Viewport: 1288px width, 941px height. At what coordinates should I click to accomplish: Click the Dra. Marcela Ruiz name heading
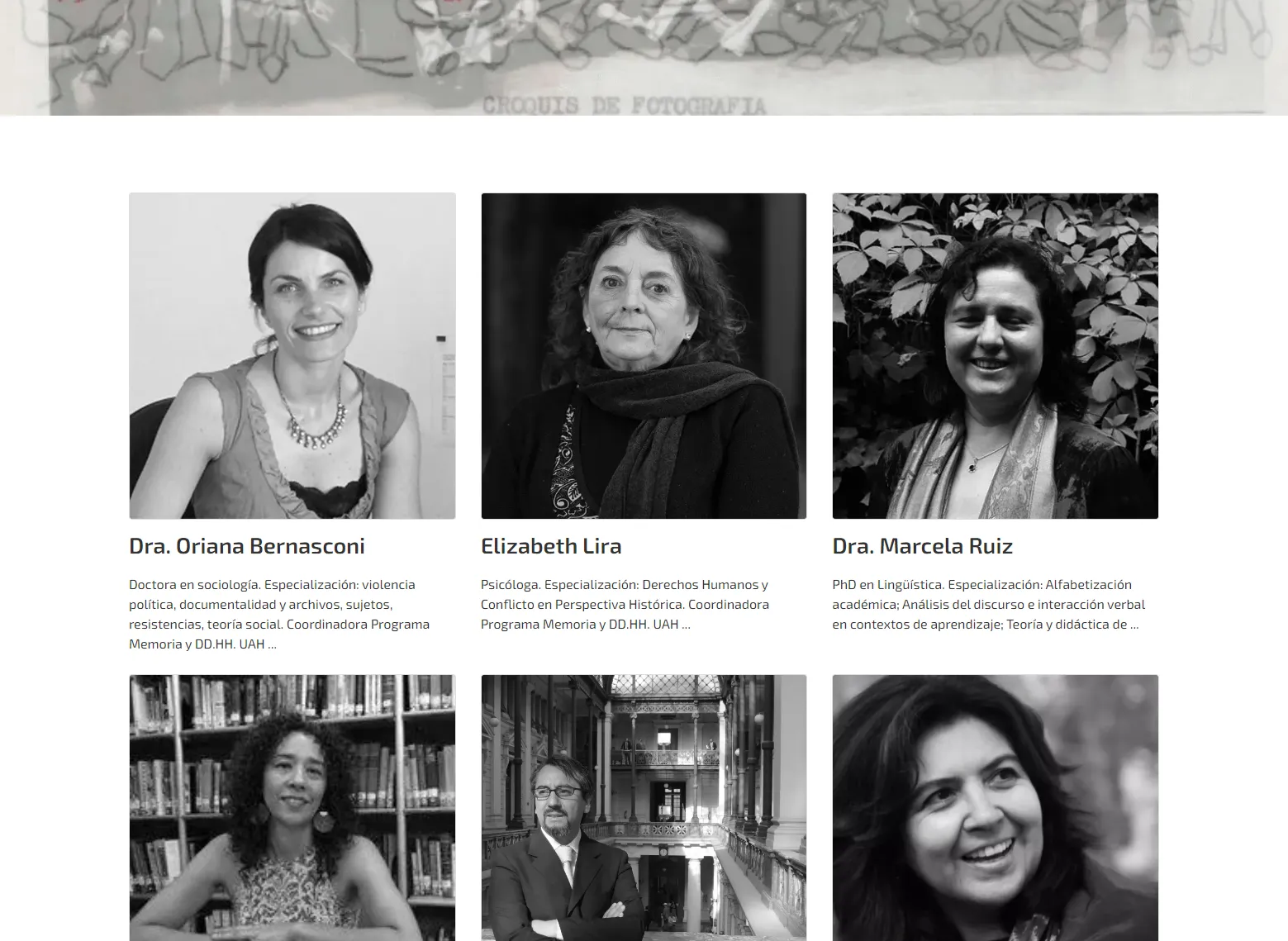click(x=923, y=546)
